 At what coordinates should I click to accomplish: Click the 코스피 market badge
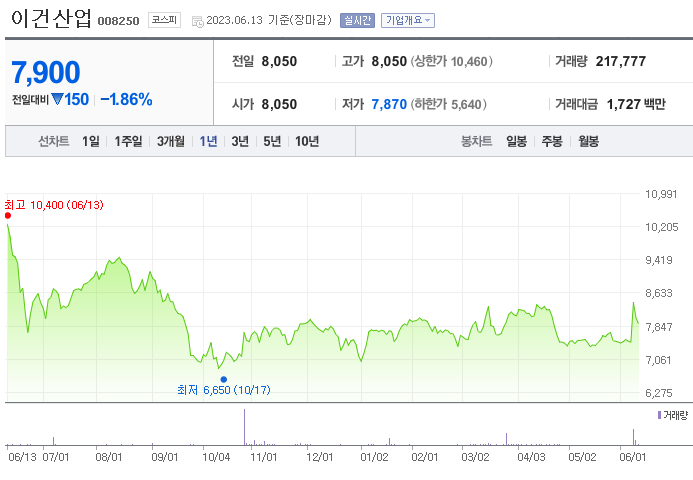(x=164, y=20)
